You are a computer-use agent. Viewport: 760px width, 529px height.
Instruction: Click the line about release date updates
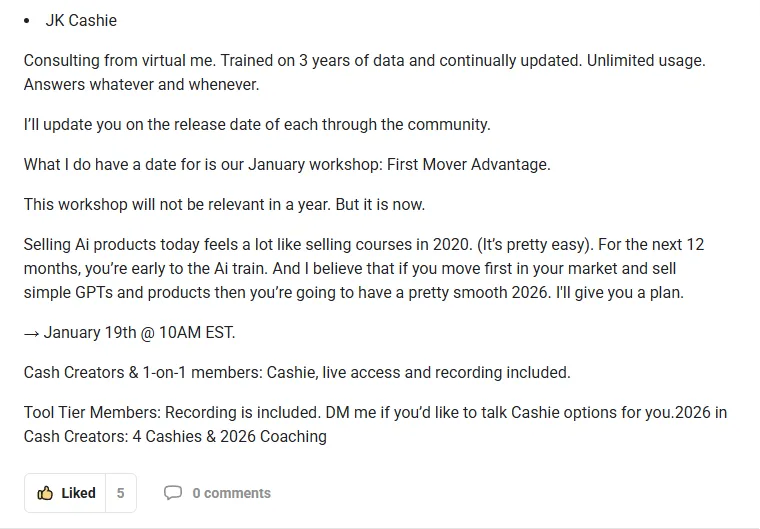(257, 125)
